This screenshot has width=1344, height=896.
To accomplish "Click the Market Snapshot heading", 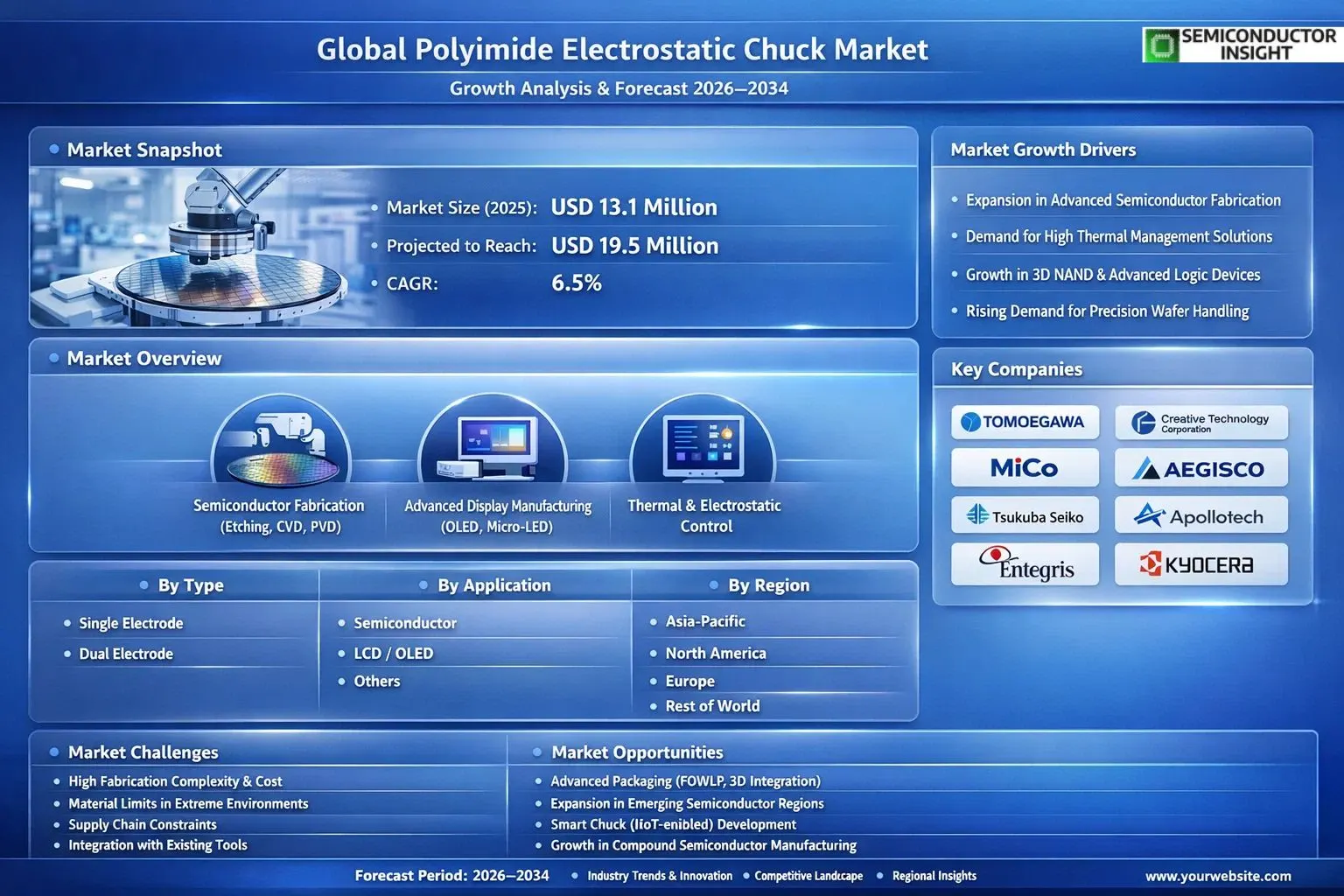I will pos(144,150).
